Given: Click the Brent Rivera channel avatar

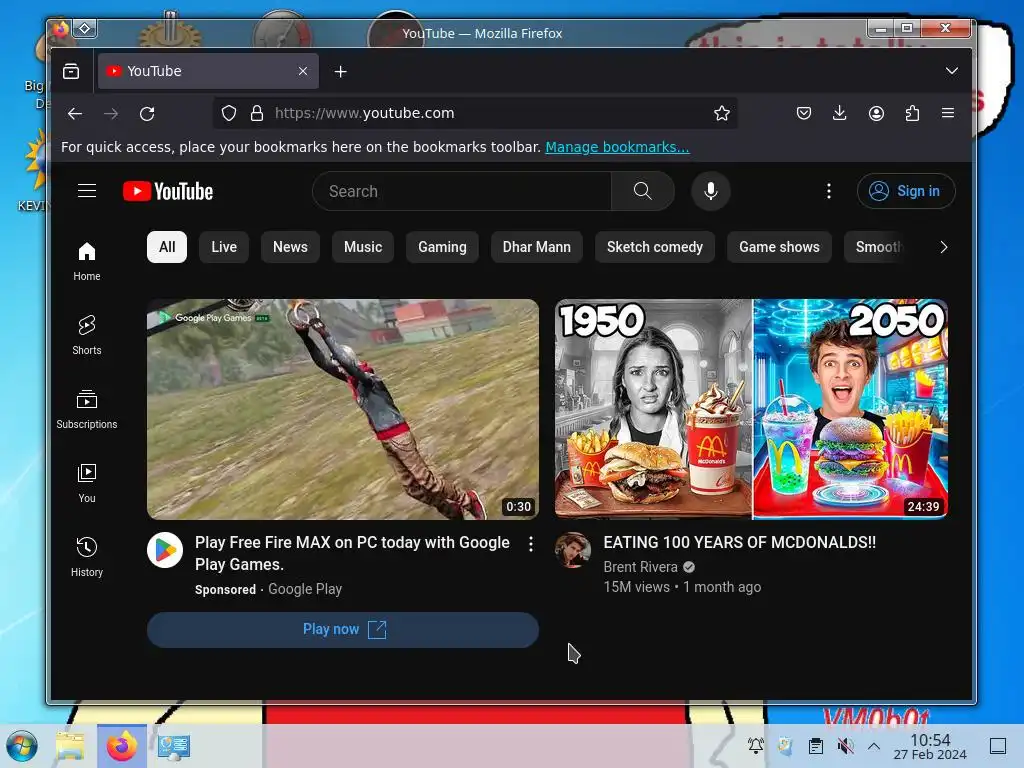Looking at the screenshot, I should [x=573, y=551].
